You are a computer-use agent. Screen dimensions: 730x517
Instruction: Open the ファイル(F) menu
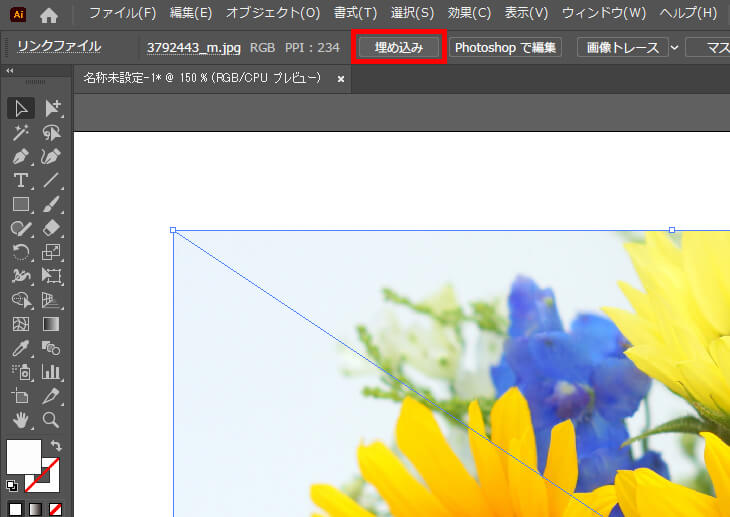coord(122,13)
